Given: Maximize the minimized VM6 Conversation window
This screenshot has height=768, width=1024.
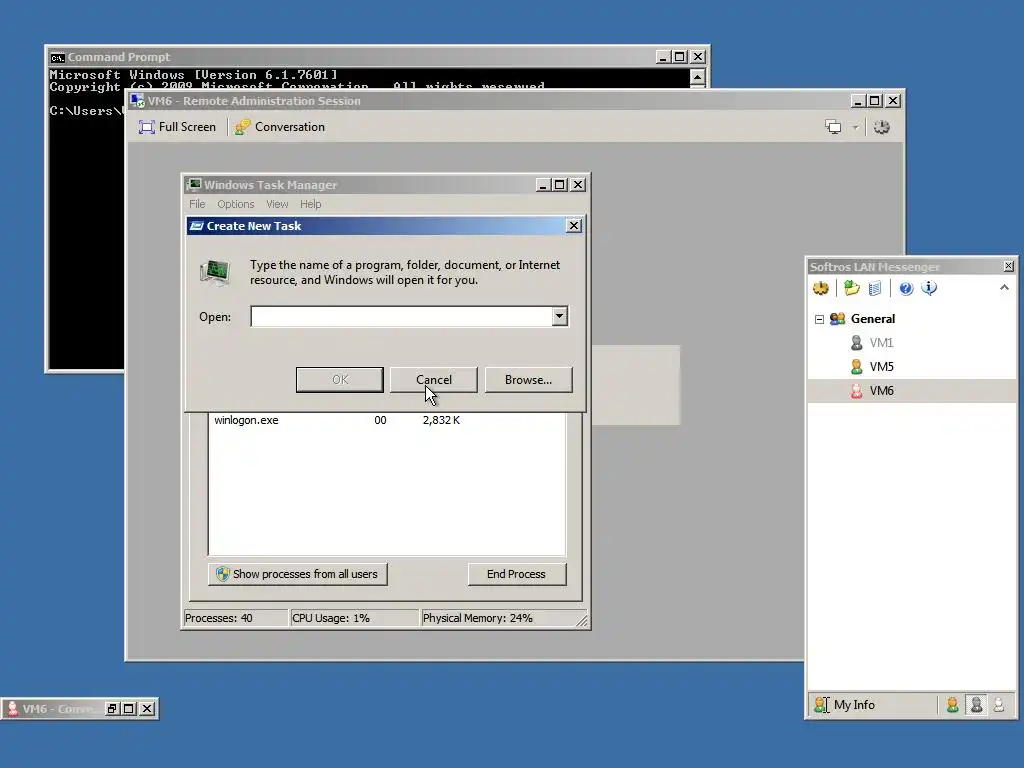Looking at the screenshot, I should coord(129,709).
